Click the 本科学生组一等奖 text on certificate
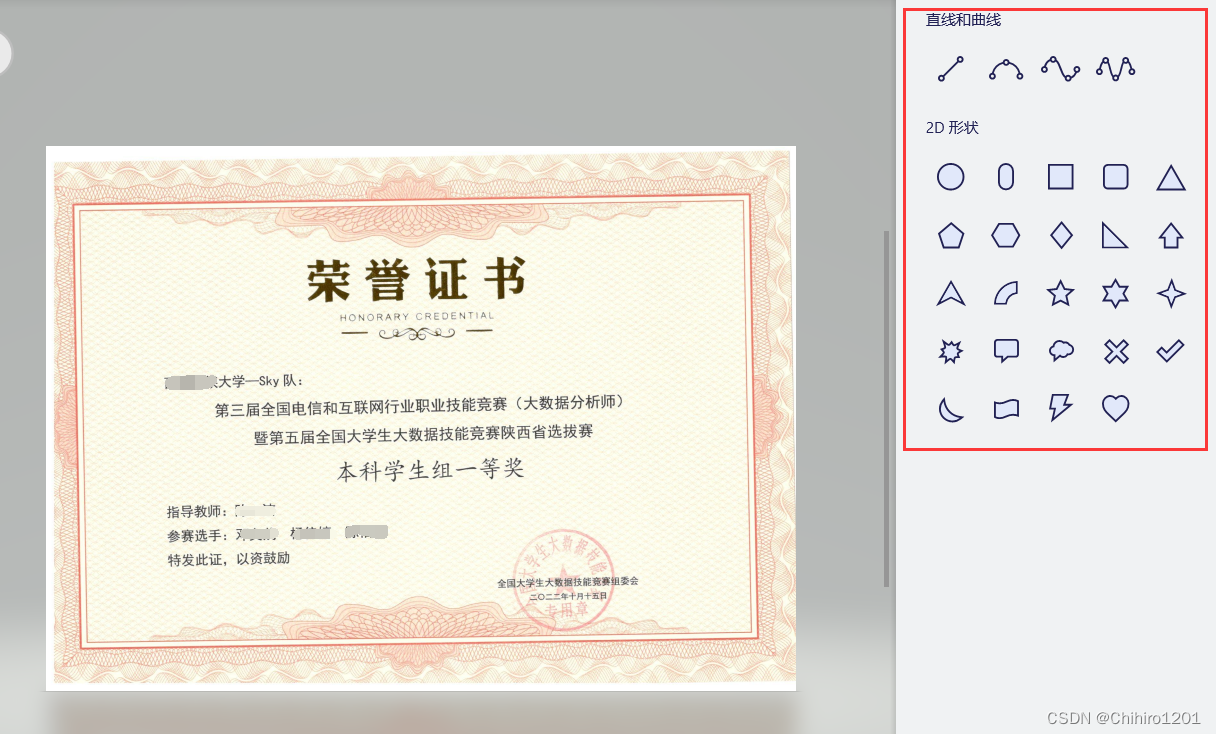This screenshot has height=734, width=1216. click(430, 470)
